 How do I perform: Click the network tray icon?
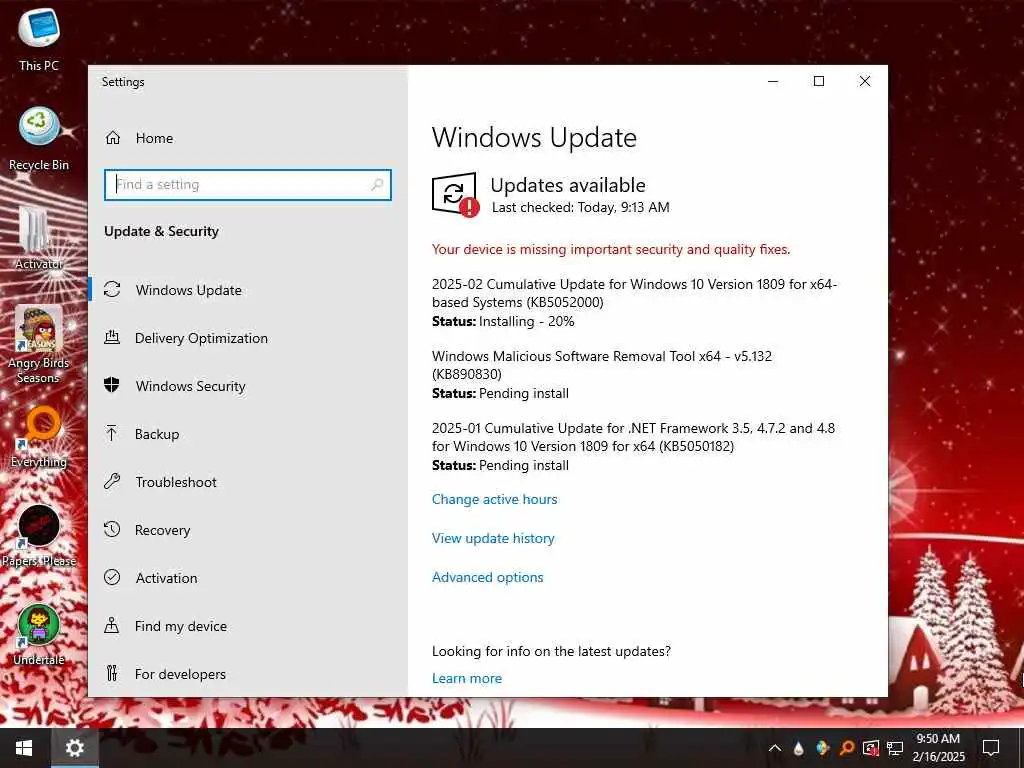pos(895,748)
